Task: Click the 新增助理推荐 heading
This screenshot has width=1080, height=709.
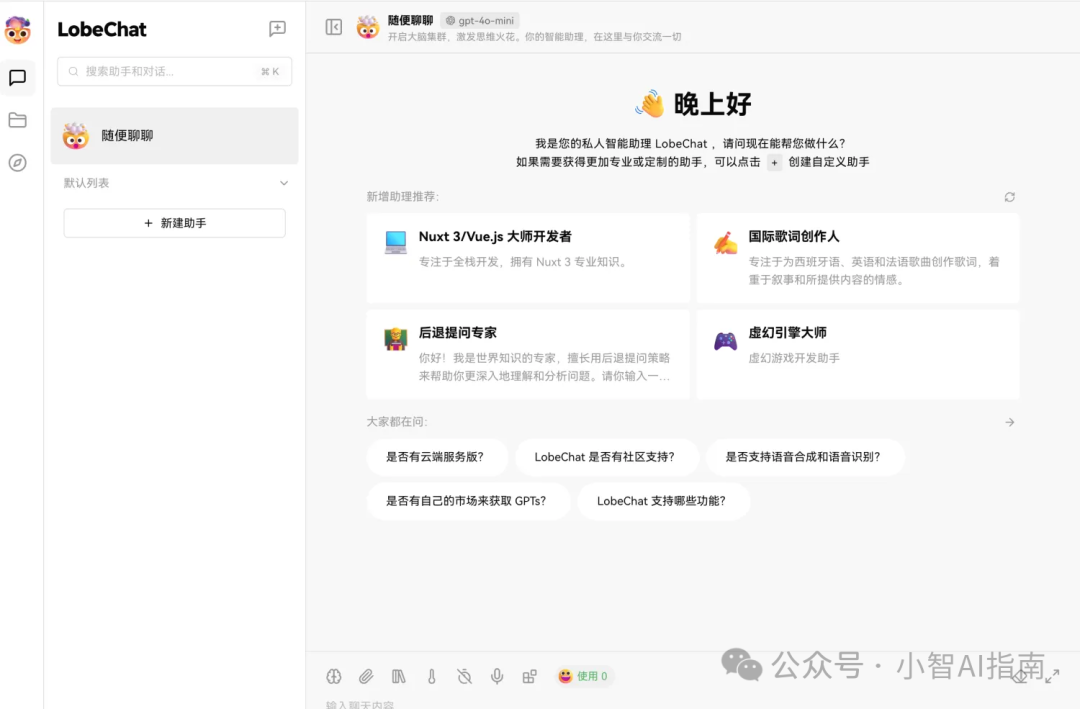Action: pyautogui.click(x=403, y=197)
